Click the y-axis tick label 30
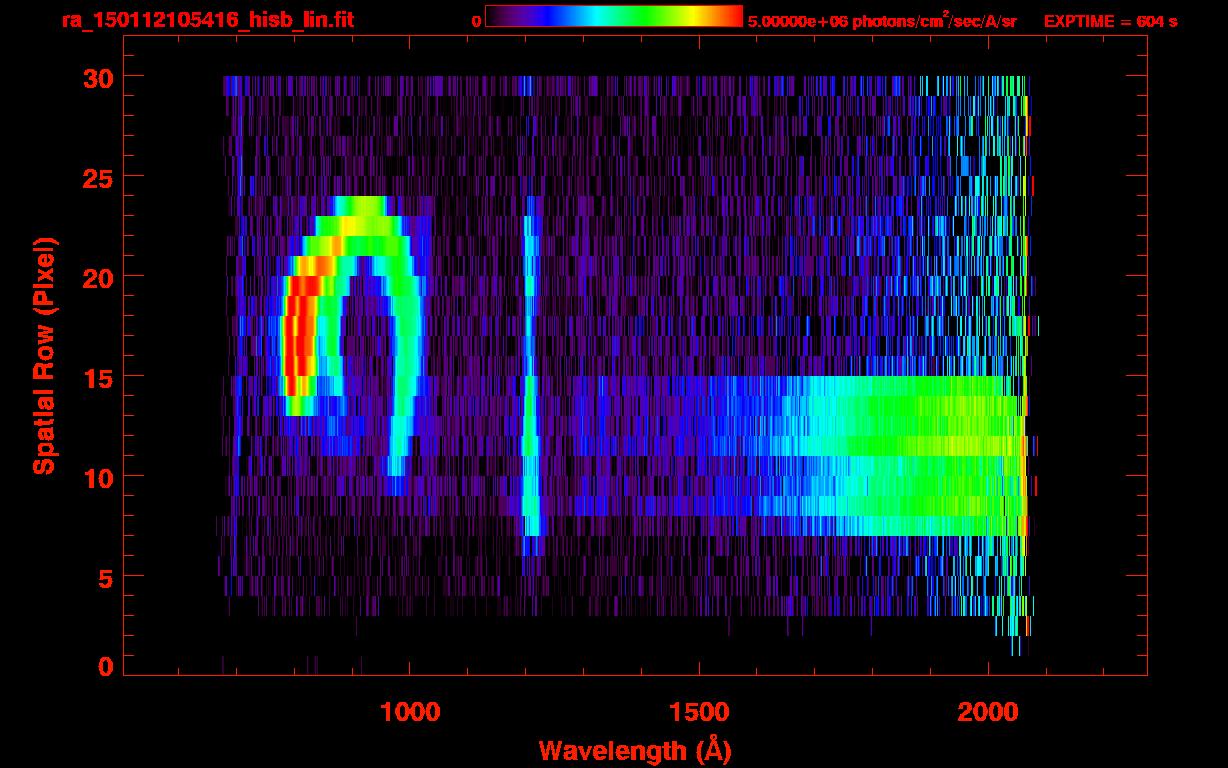 (x=98, y=77)
